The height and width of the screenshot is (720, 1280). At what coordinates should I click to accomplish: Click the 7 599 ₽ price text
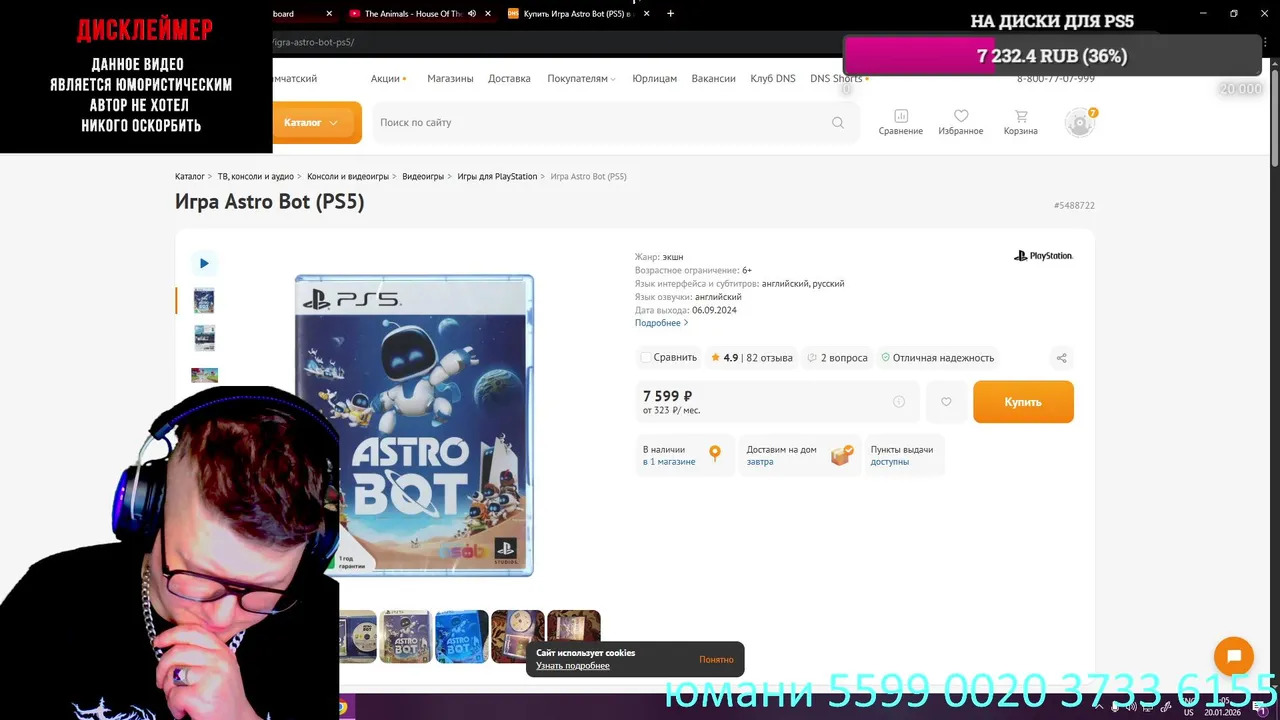click(x=668, y=396)
